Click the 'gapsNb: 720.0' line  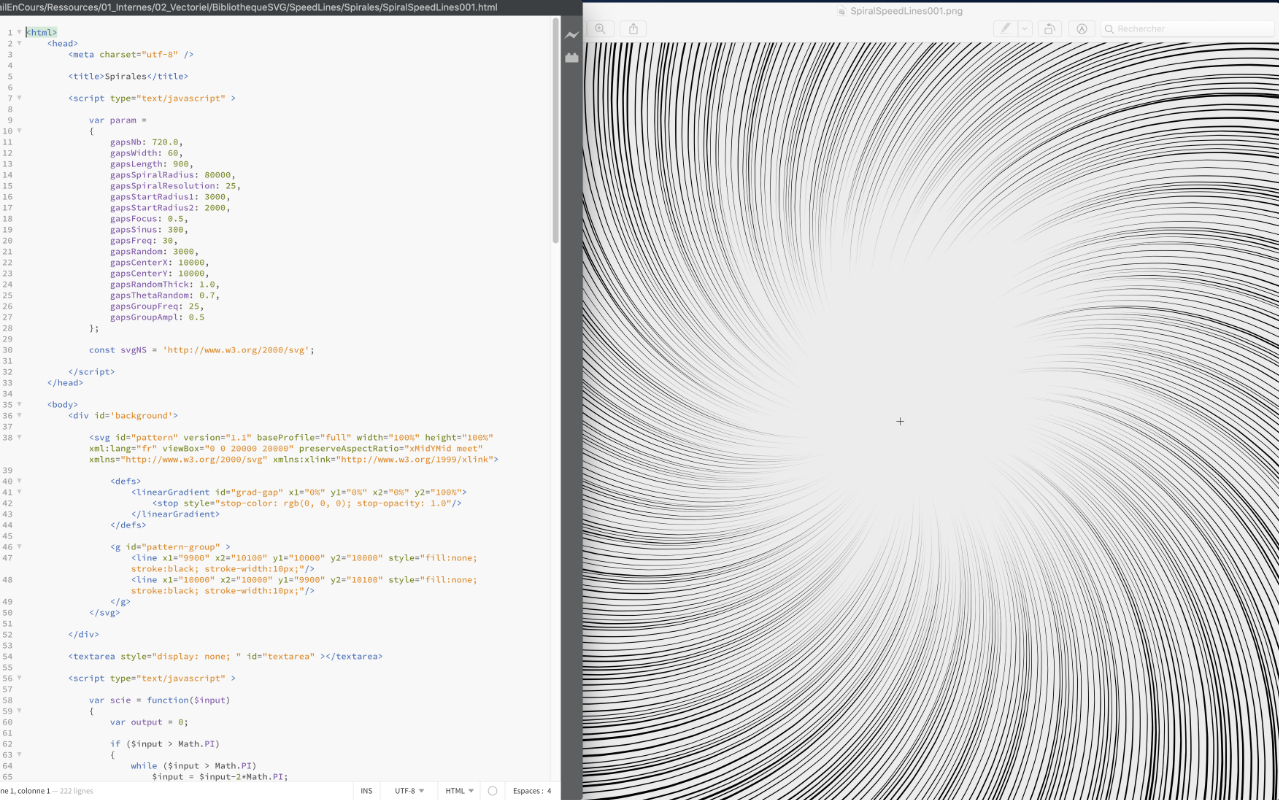[147, 142]
